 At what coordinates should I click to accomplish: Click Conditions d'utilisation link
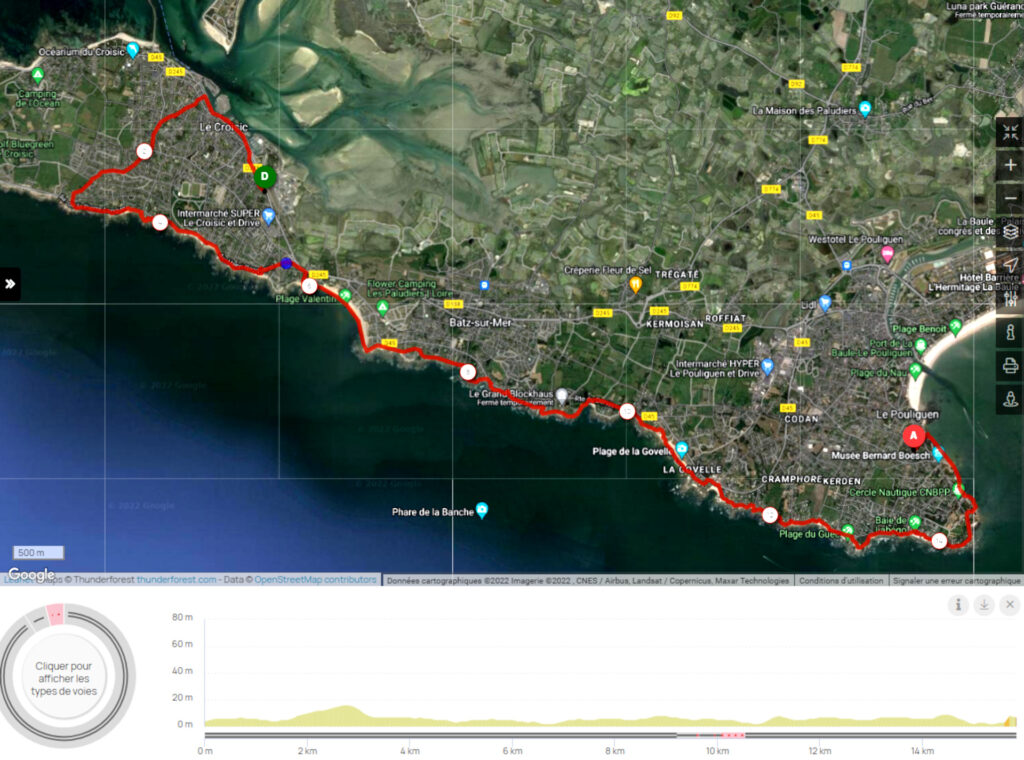(839, 580)
